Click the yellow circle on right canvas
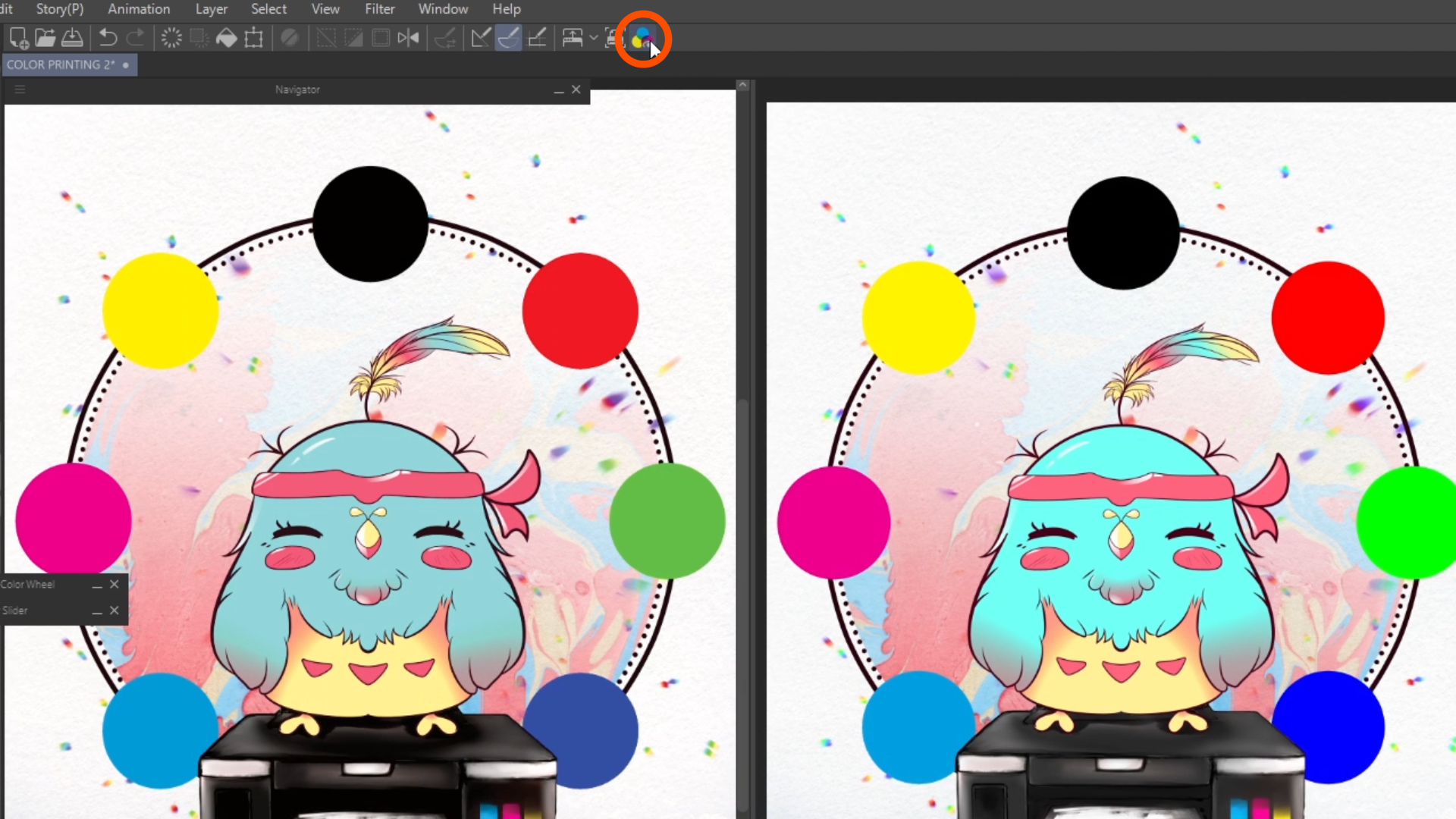 pyautogui.click(x=918, y=318)
